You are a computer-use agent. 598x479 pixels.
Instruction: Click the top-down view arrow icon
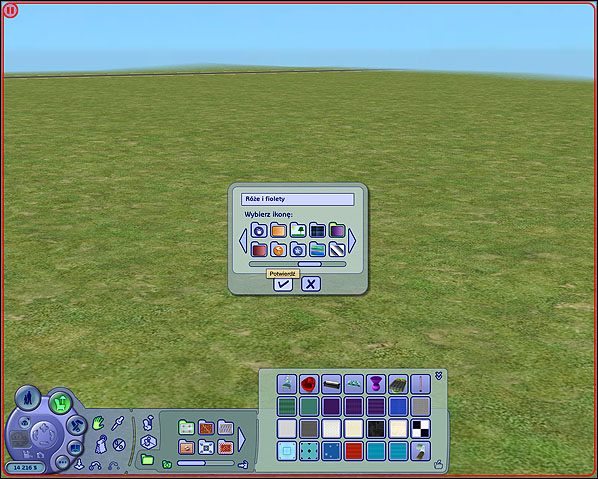(79, 464)
